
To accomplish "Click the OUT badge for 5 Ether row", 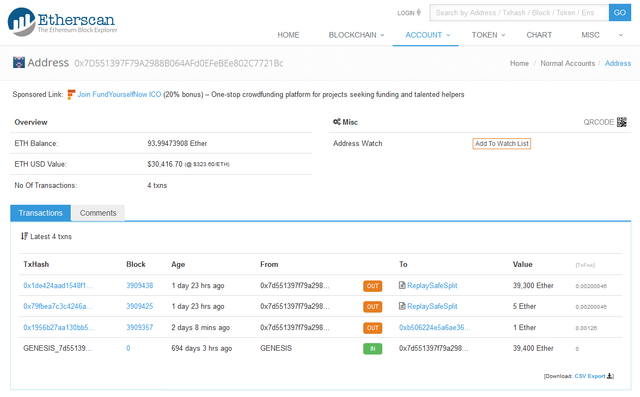I will coord(373,307).
